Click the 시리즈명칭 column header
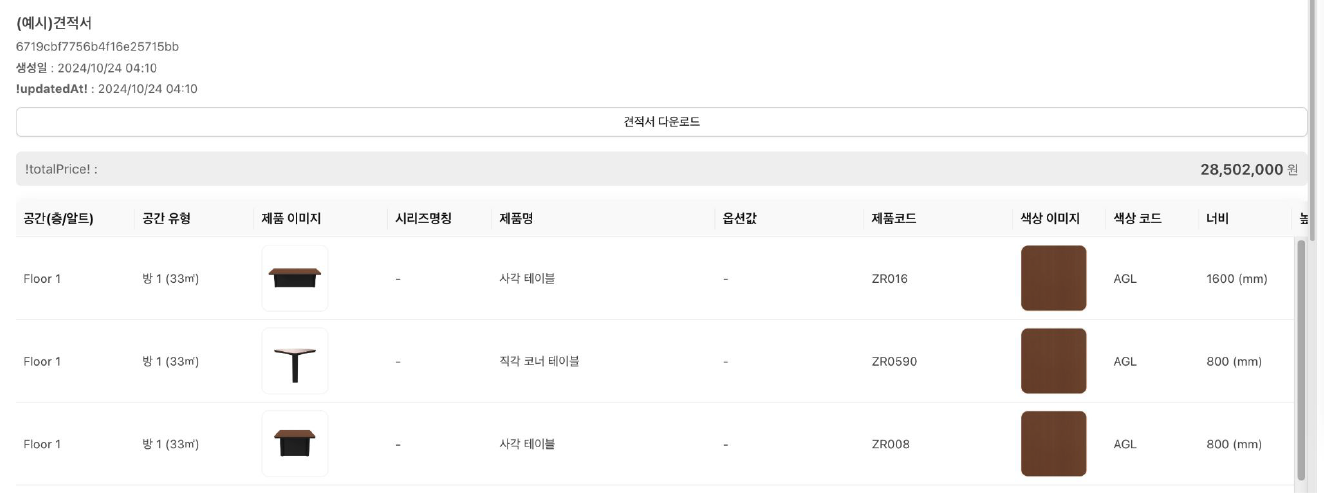This screenshot has width=1331, height=502. coord(423,218)
